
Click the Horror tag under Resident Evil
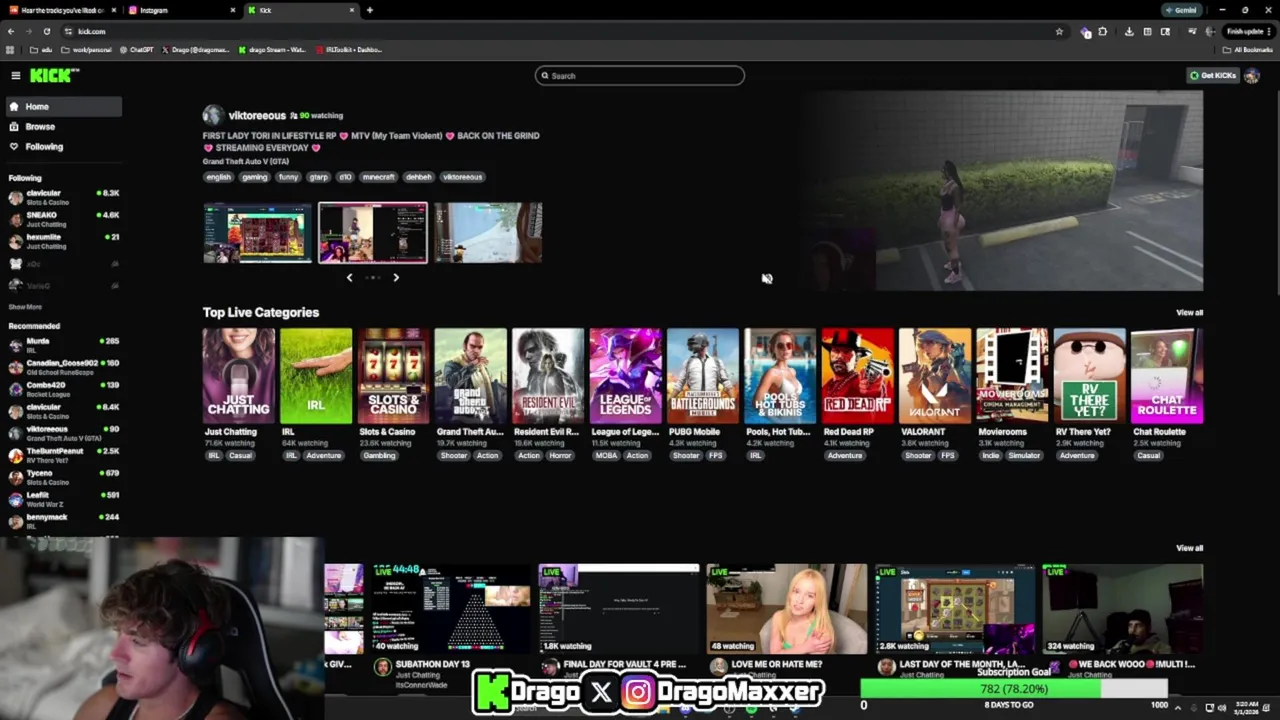[x=560, y=455]
